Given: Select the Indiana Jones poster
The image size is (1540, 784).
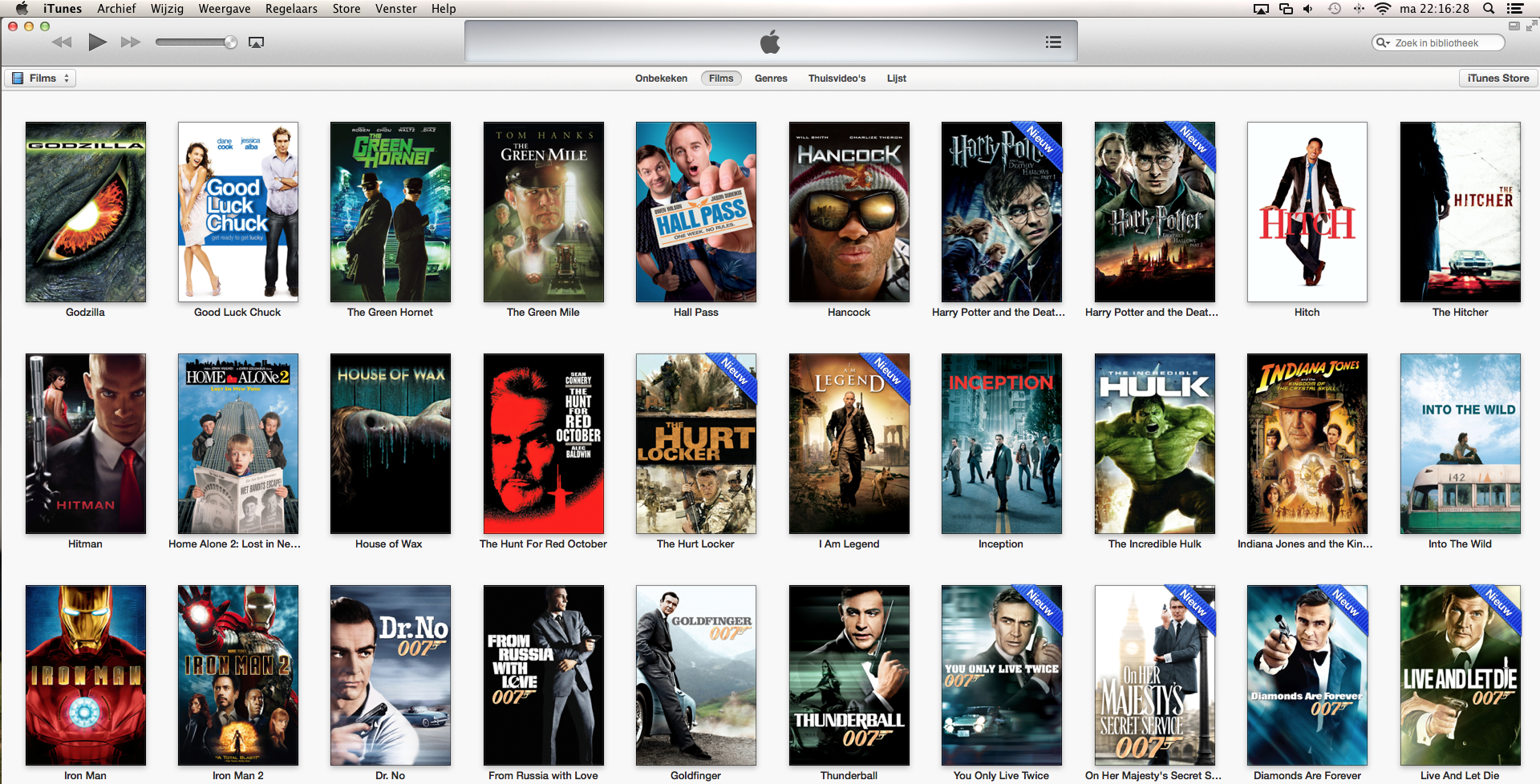Looking at the screenshot, I should [1307, 443].
